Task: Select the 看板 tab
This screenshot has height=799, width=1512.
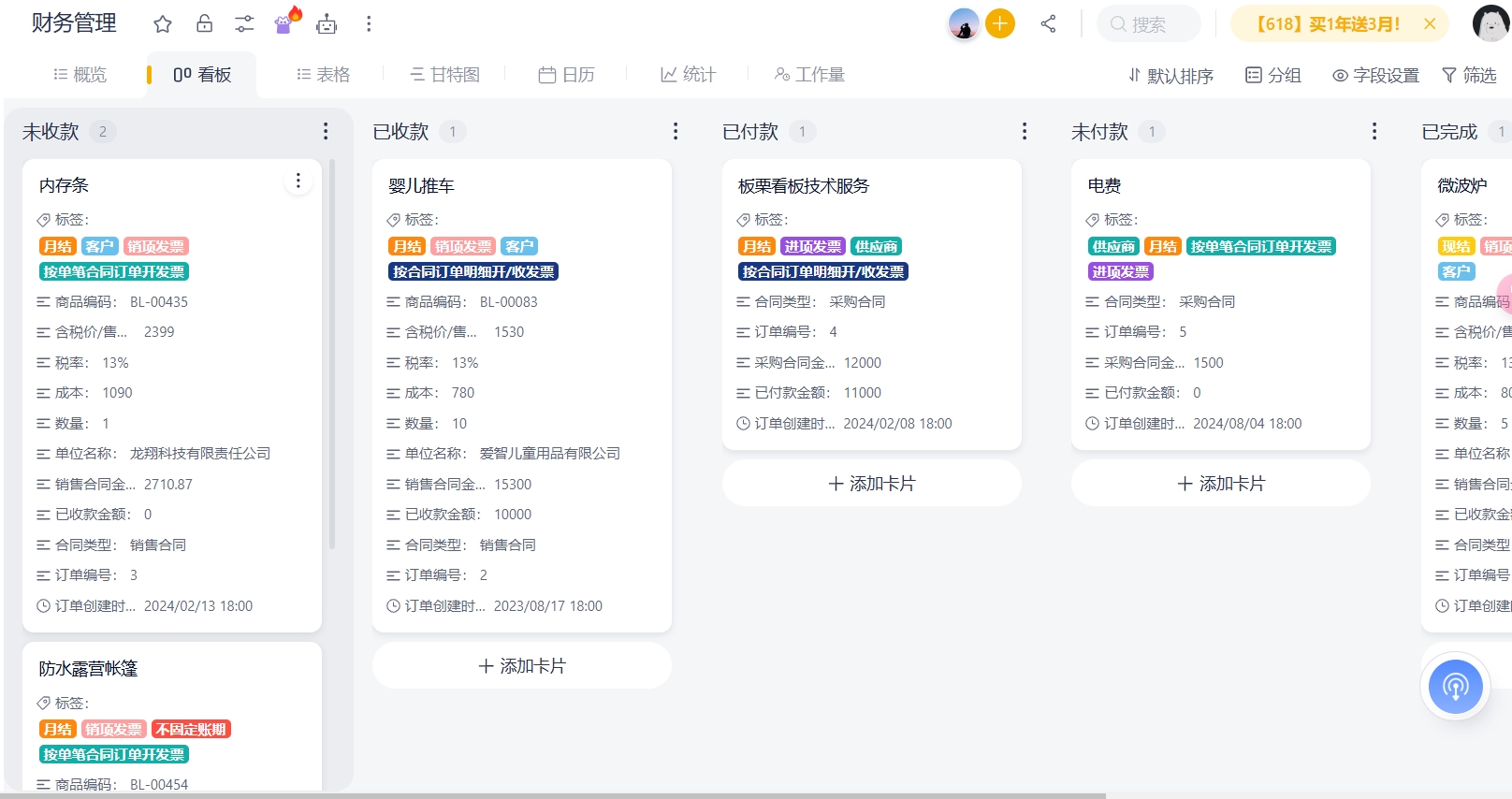Action: coord(202,75)
